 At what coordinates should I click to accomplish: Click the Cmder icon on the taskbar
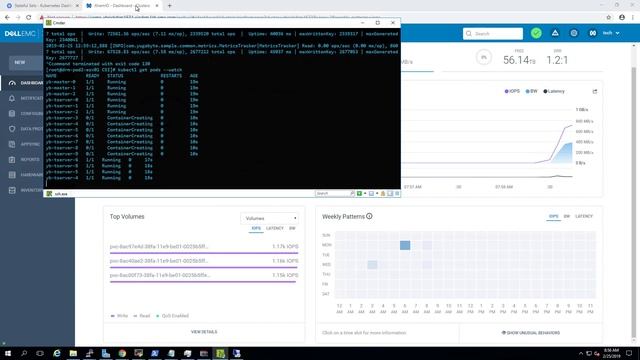(220, 353)
